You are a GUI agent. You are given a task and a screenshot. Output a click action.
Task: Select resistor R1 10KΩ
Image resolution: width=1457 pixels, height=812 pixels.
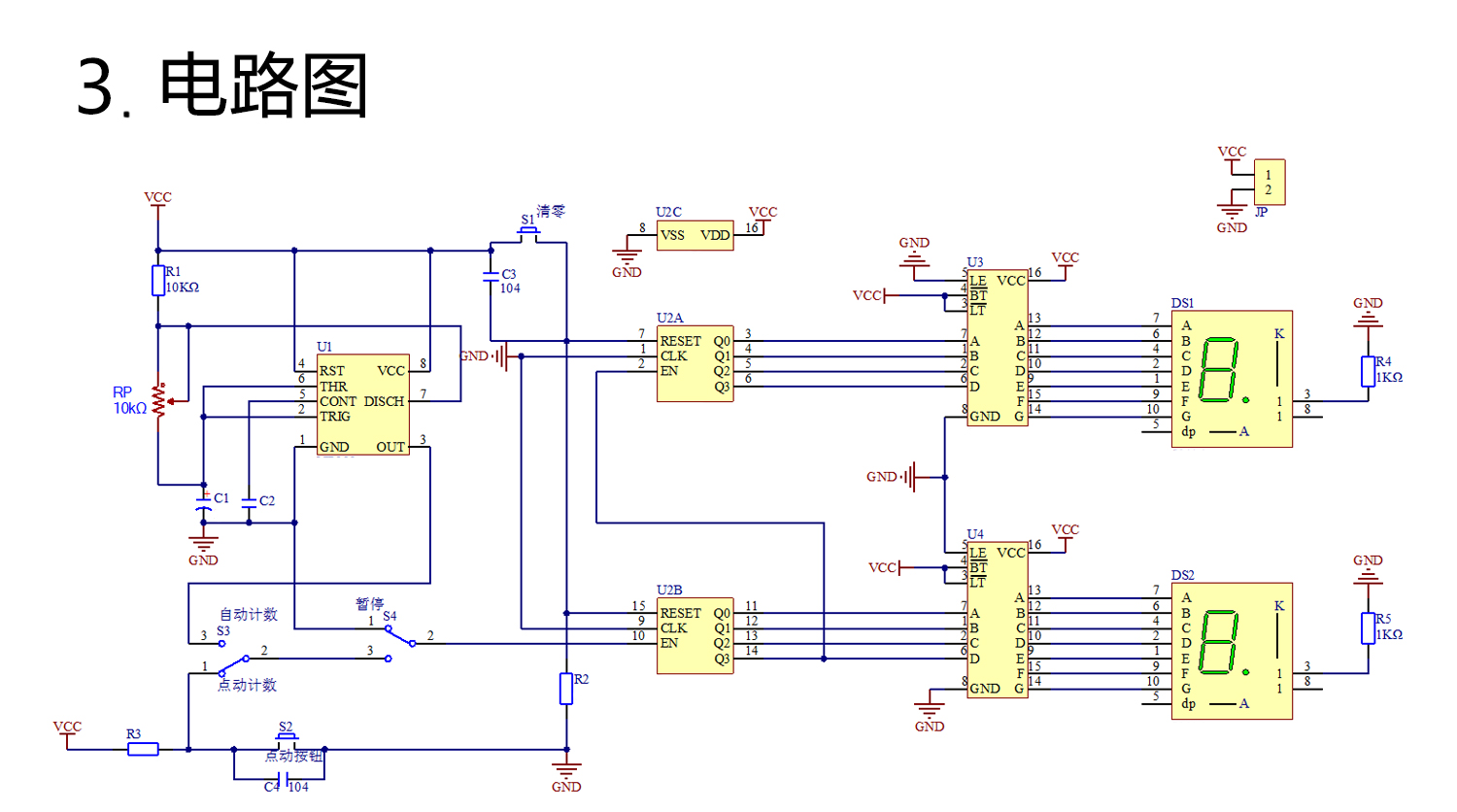click(x=158, y=281)
